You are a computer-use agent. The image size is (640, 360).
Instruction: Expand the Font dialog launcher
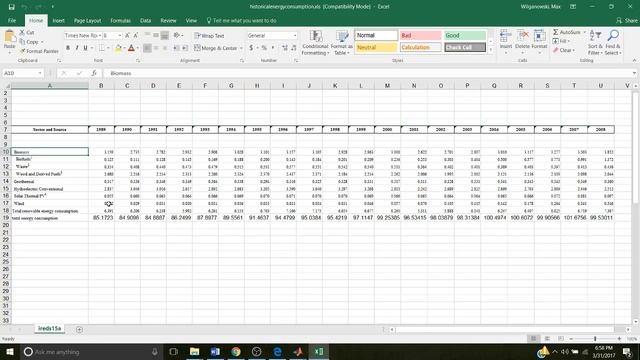click(x=138, y=60)
